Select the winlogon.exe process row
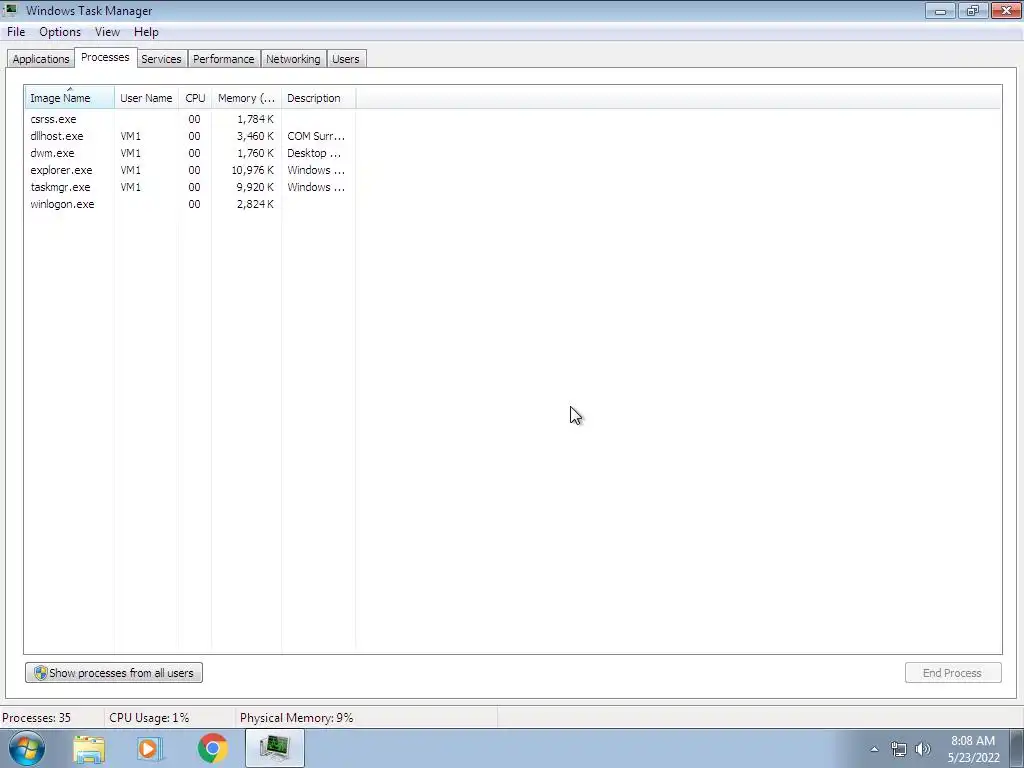The image size is (1024, 768). [x=190, y=204]
